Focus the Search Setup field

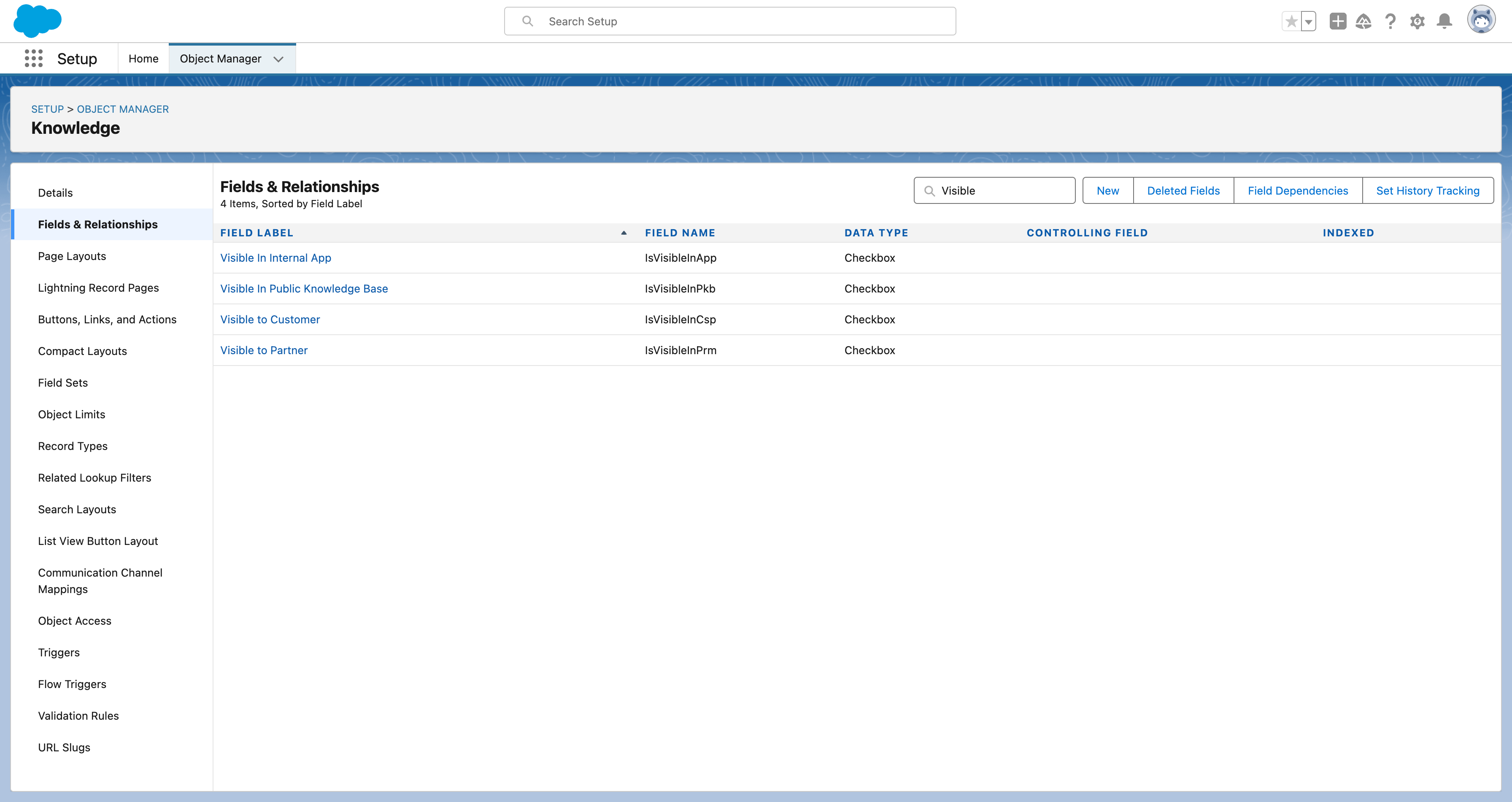(729, 21)
